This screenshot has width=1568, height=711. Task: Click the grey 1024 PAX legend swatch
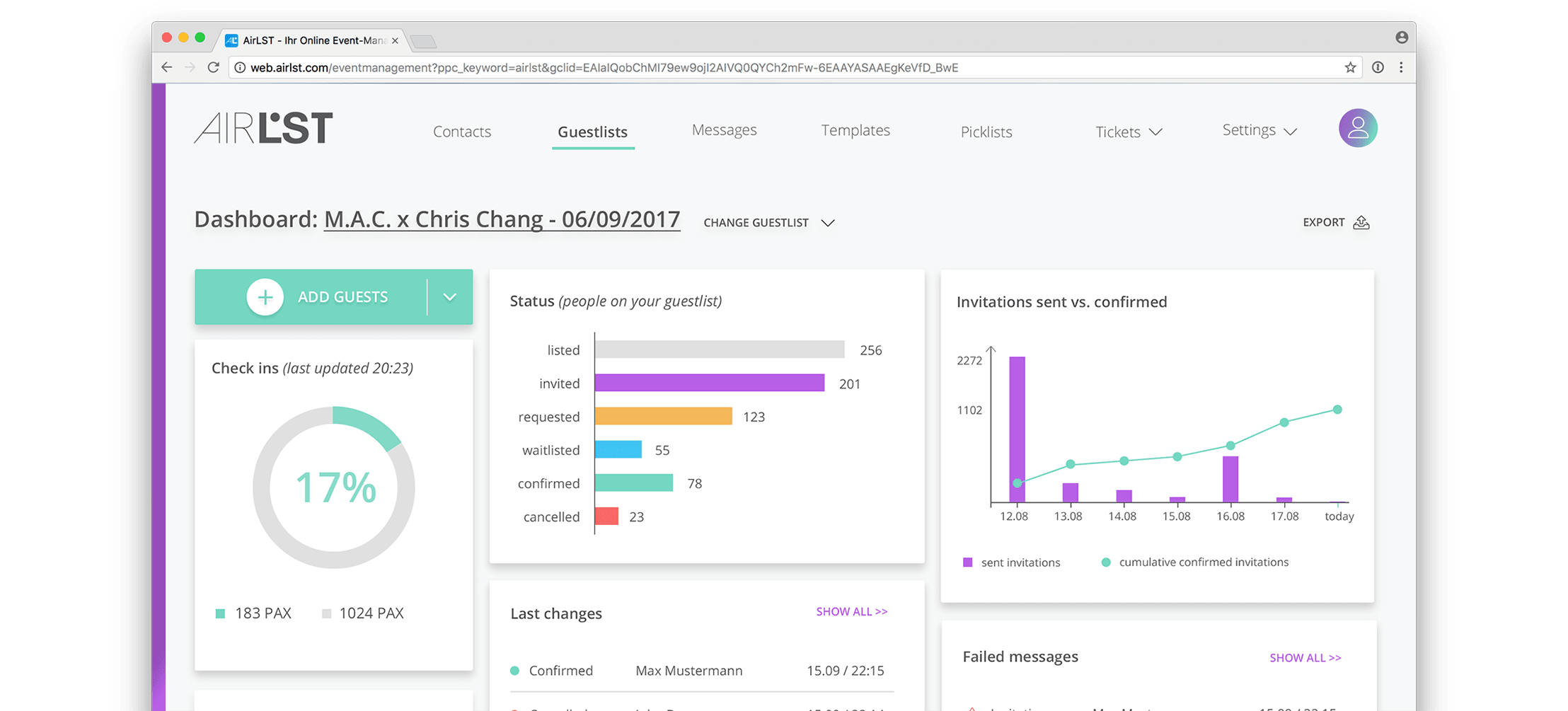coord(326,613)
